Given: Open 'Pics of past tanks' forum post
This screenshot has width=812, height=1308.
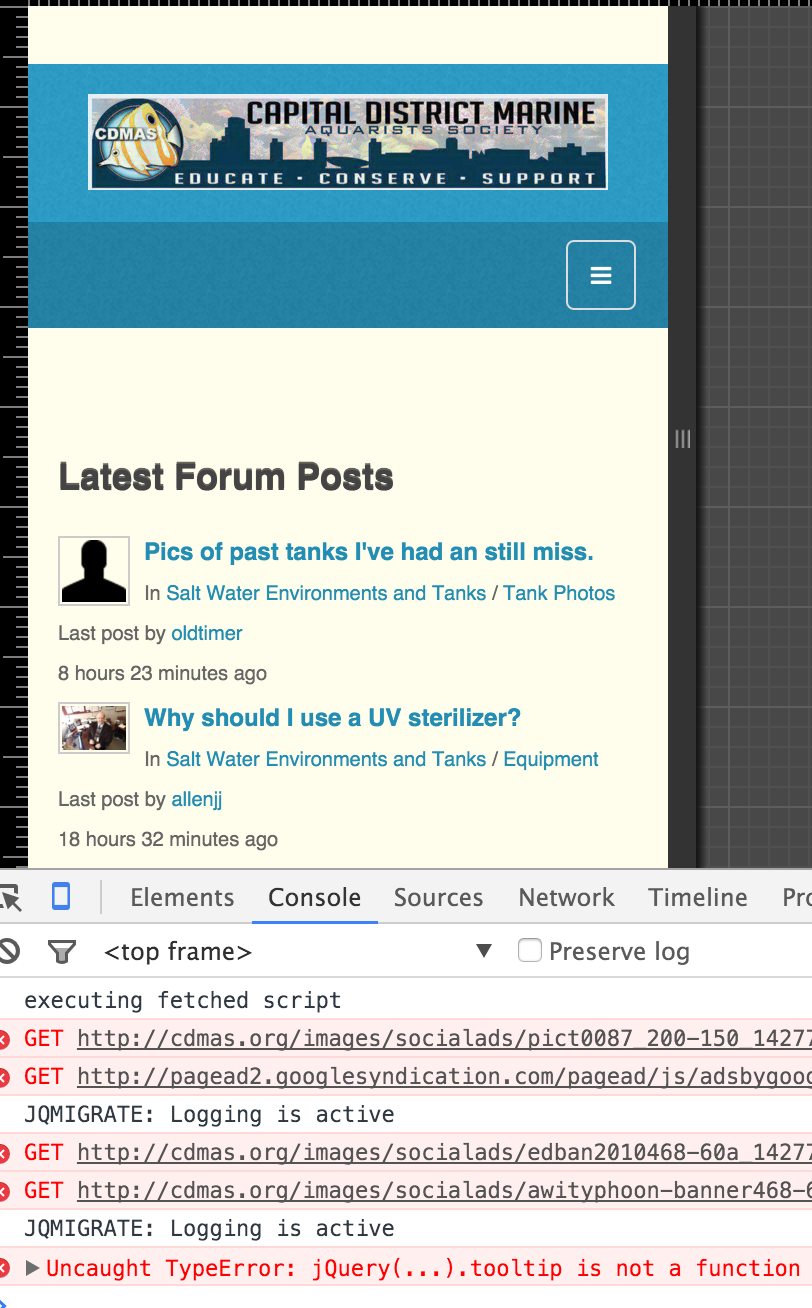Looking at the screenshot, I should tap(369, 552).
